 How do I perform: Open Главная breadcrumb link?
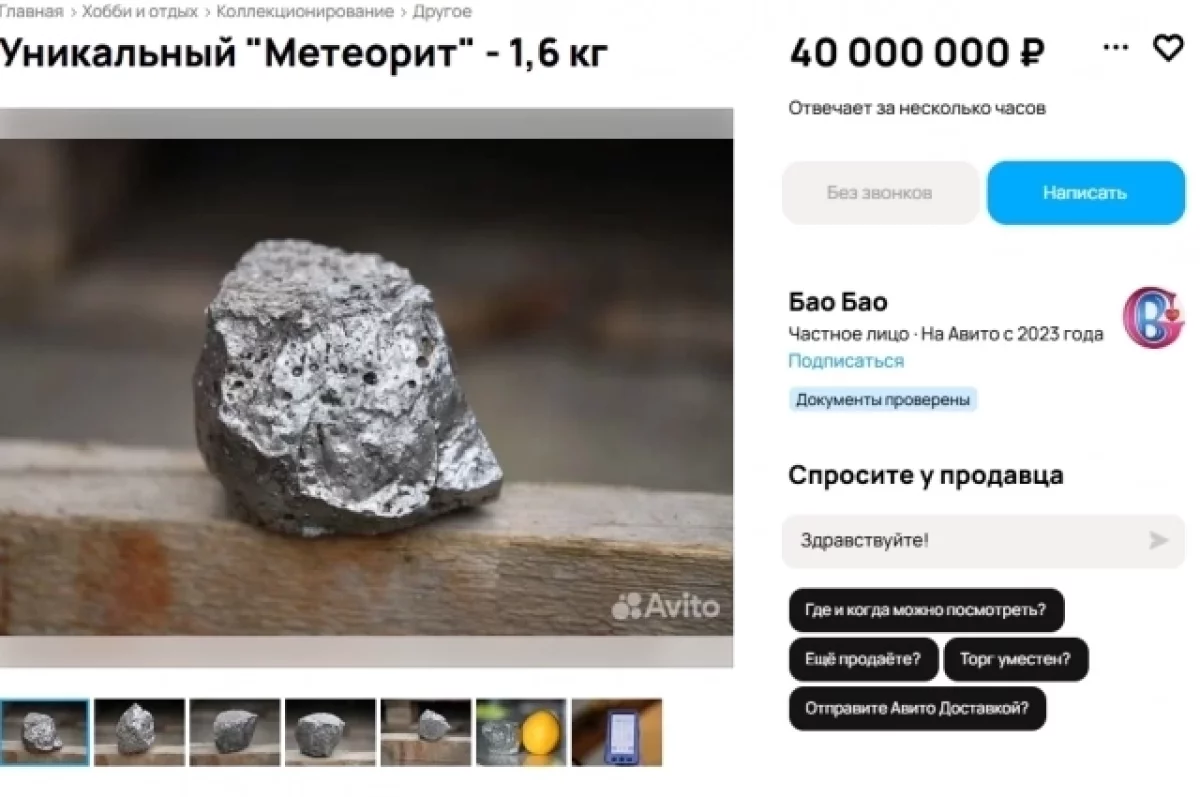coord(31,12)
